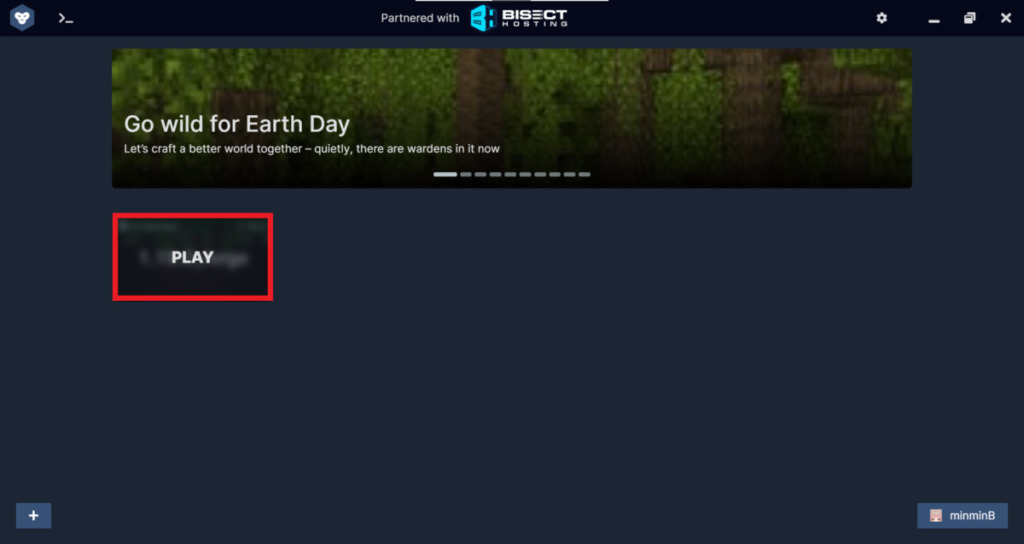
Task: Add a new instance with the plus button
Action: pos(33,516)
